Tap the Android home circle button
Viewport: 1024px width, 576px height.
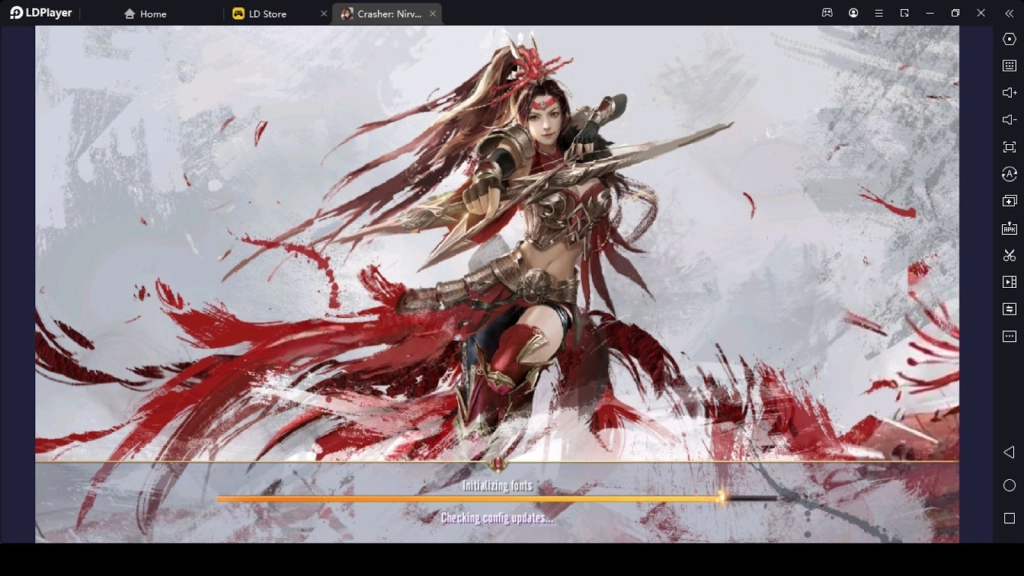coord(1009,485)
